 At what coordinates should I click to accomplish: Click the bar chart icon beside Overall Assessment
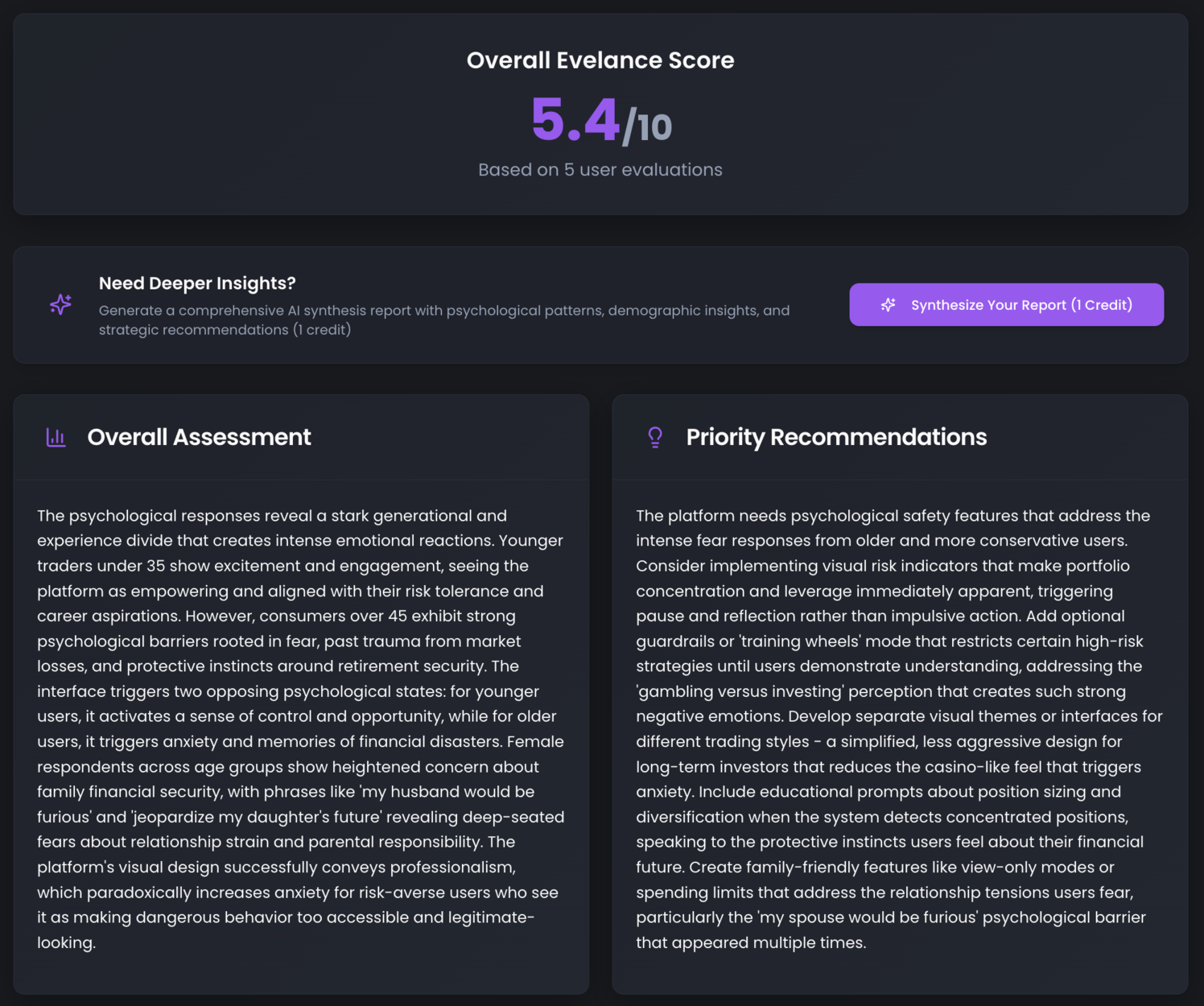click(56, 437)
